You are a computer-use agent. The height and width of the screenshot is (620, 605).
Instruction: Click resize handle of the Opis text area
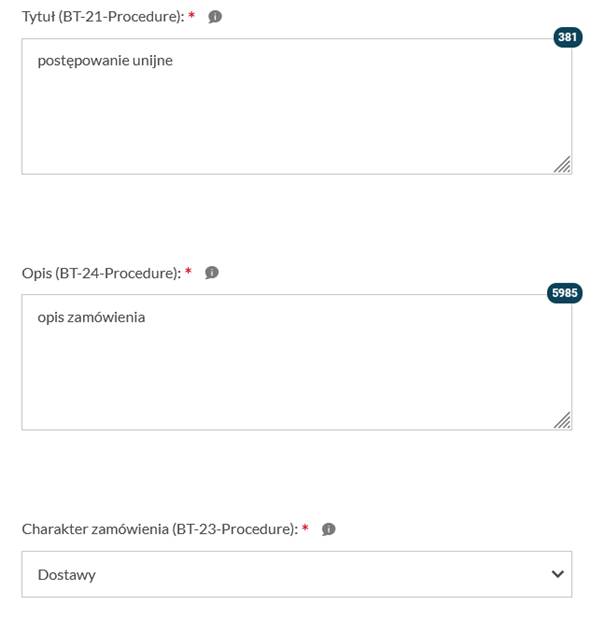(563, 421)
